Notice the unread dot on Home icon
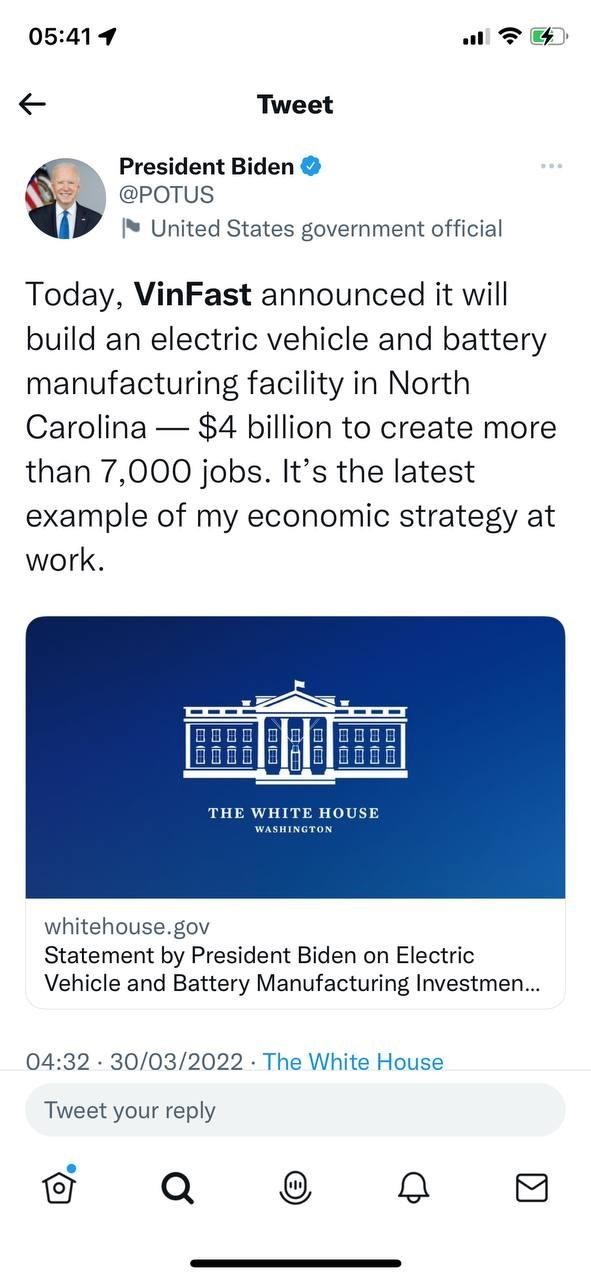 tap(72, 1169)
